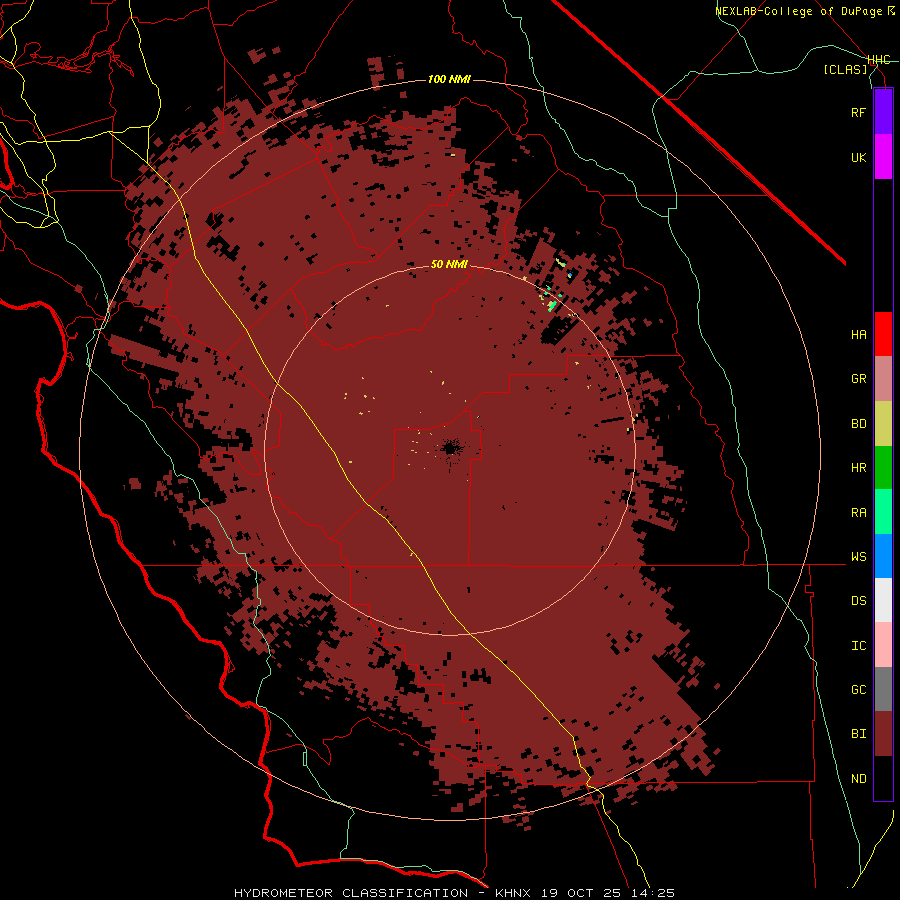The image size is (900, 900).
Task: Click the IC light pink legend swatch
Action: (883, 645)
